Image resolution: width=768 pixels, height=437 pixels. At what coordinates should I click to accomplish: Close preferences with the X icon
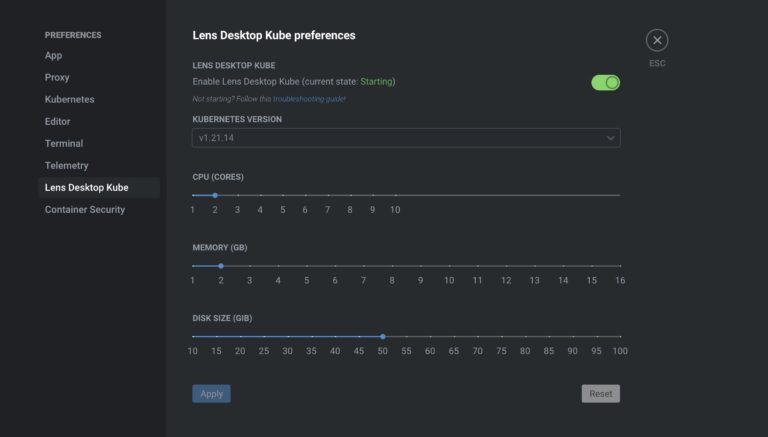(657, 40)
